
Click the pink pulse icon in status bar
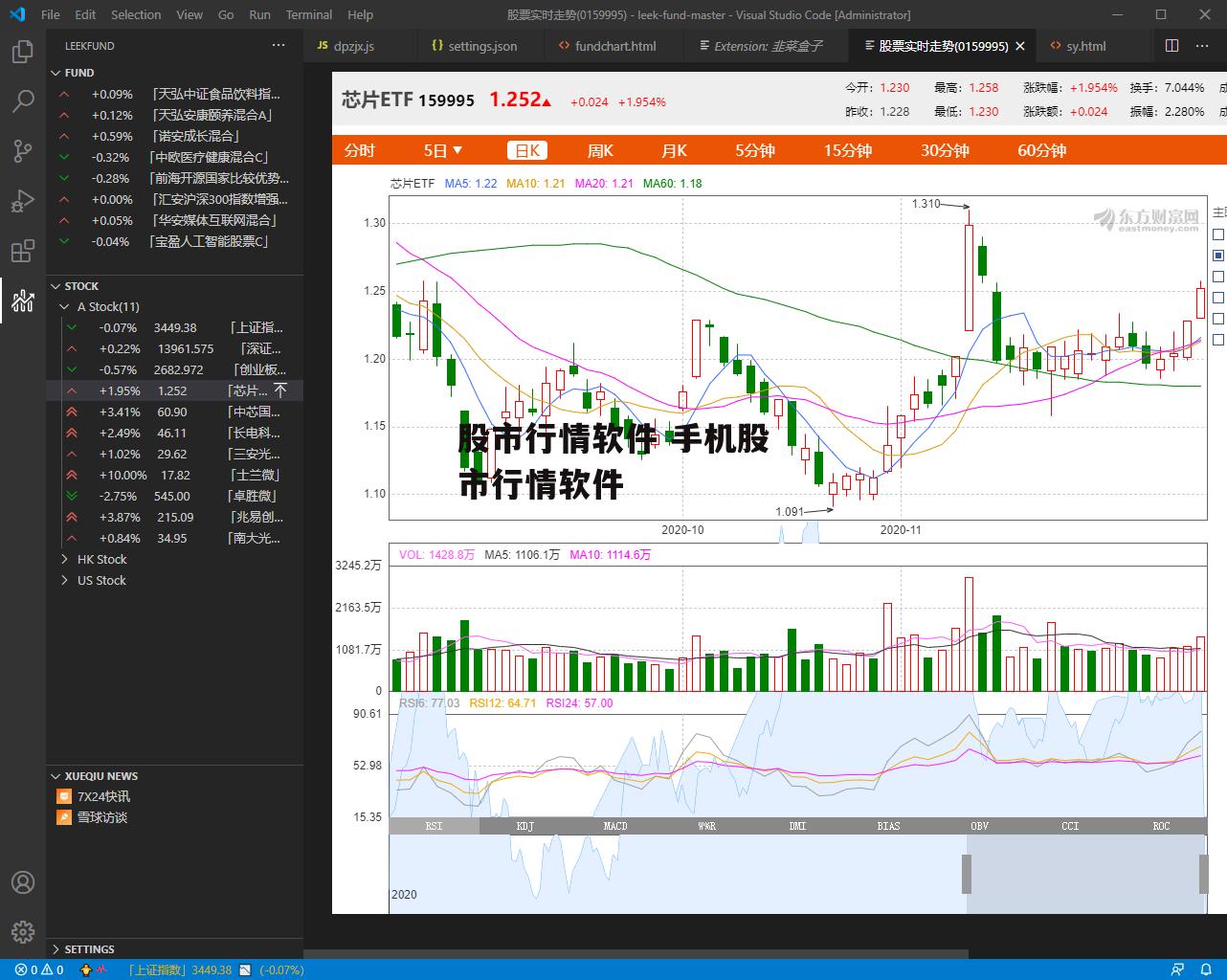point(100,969)
